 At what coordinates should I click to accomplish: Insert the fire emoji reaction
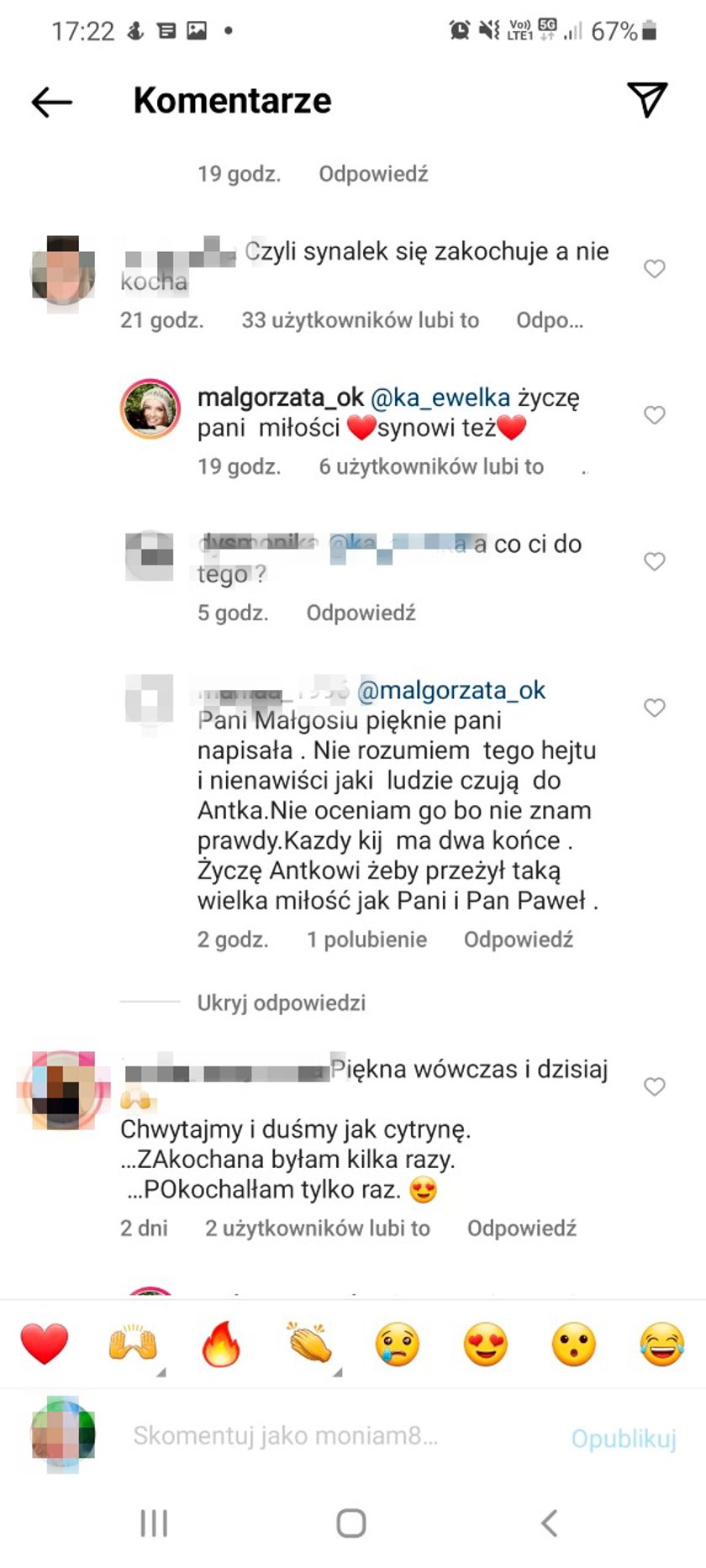221,1343
